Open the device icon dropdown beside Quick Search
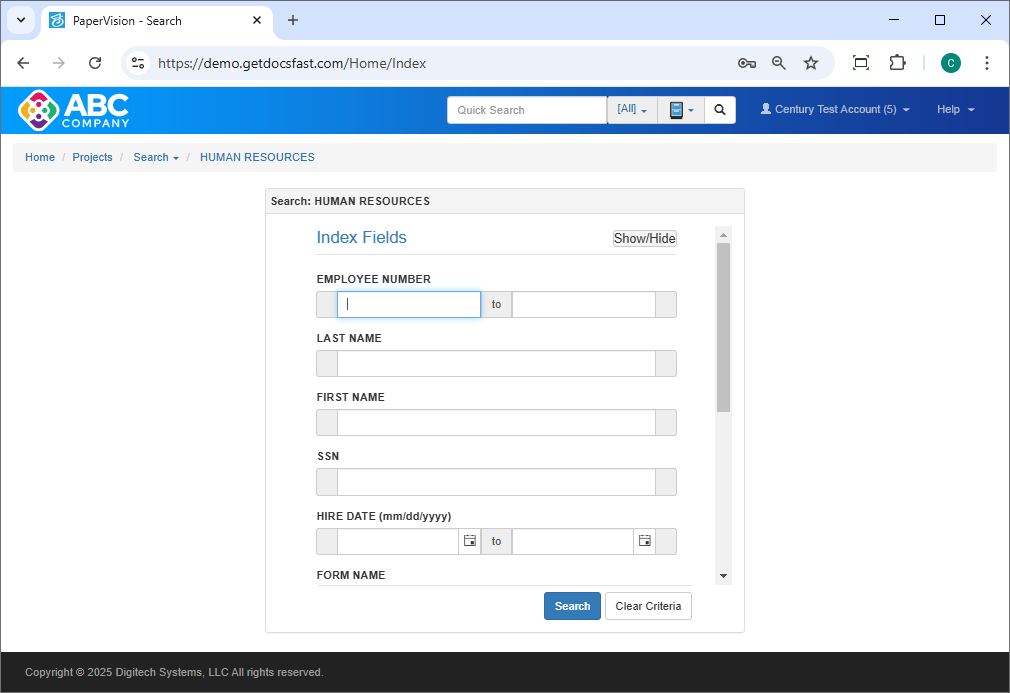 (x=681, y=110)
